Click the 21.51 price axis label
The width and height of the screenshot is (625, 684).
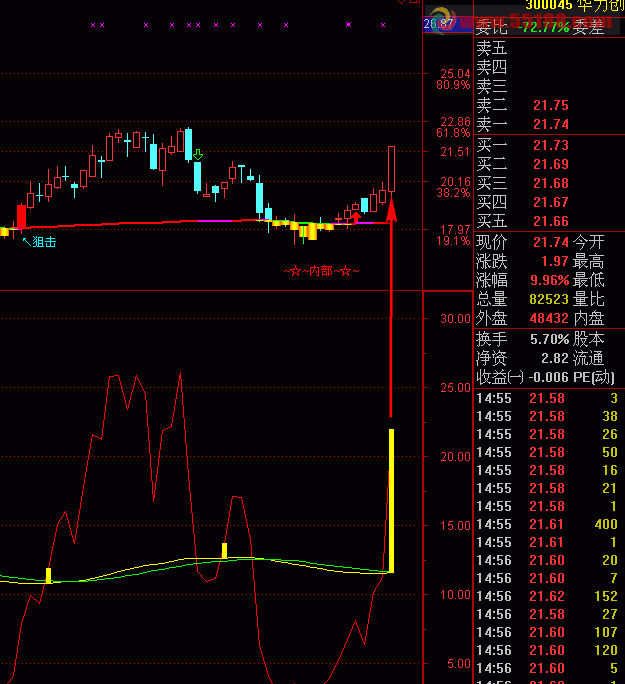[x=455, y=152]
